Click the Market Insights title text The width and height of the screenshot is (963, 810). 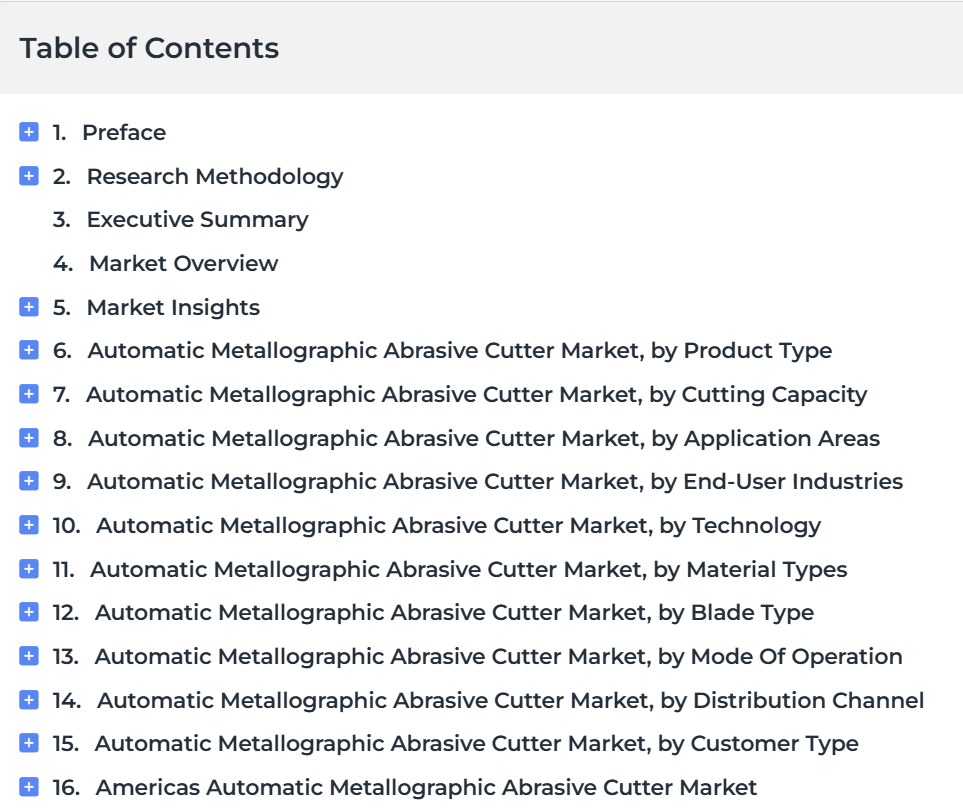tap(173, 308)
